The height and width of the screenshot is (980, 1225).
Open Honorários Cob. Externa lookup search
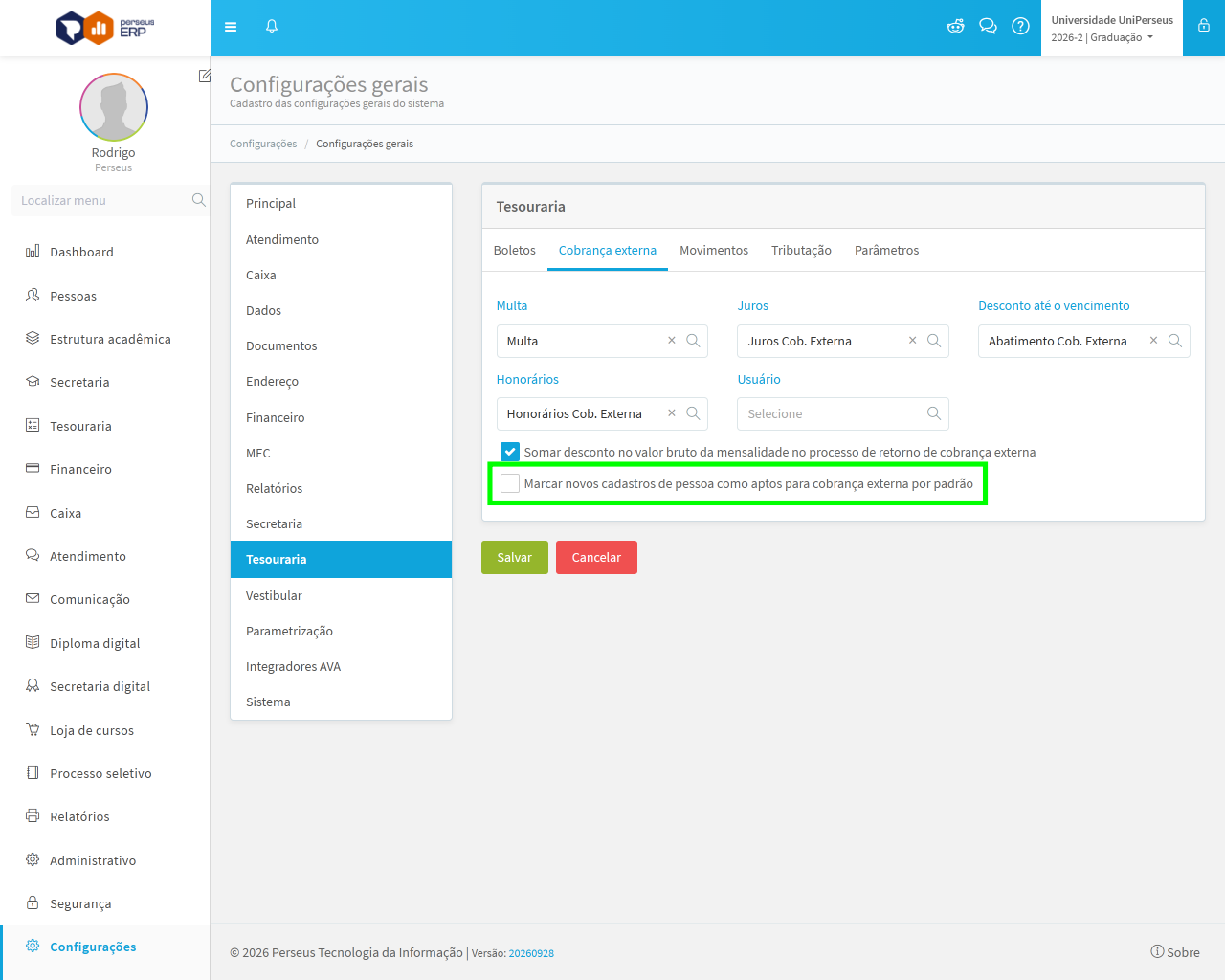pyautogui.click(x=693, y=413)
